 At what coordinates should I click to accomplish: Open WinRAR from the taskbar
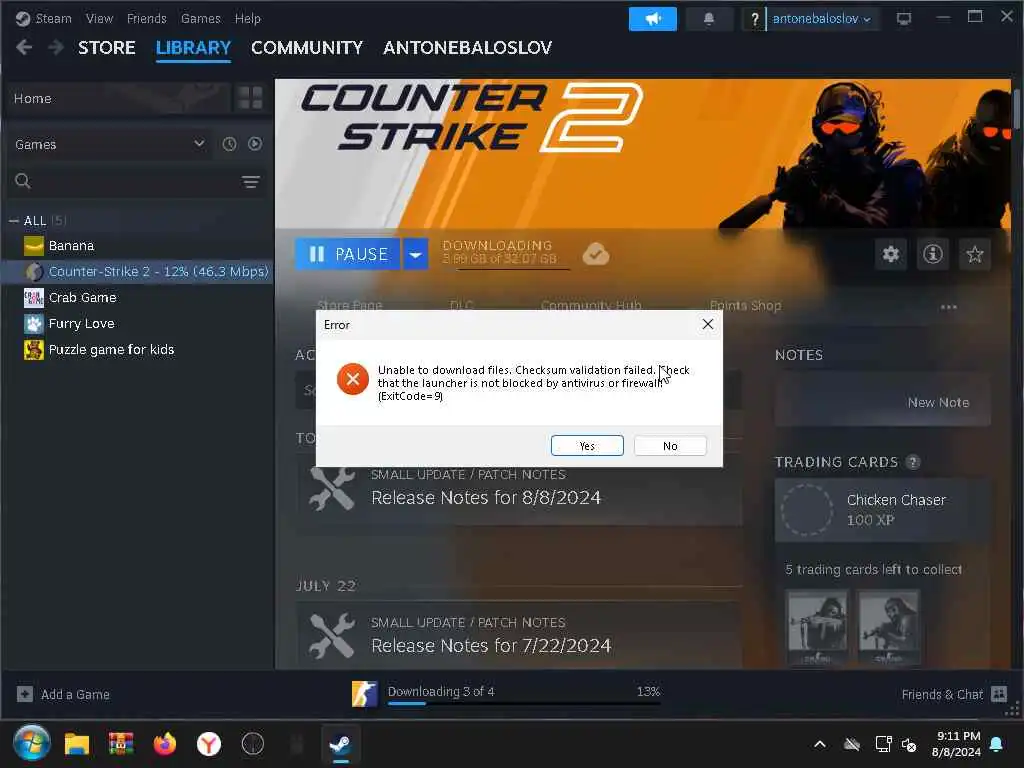tap(121, 744)
